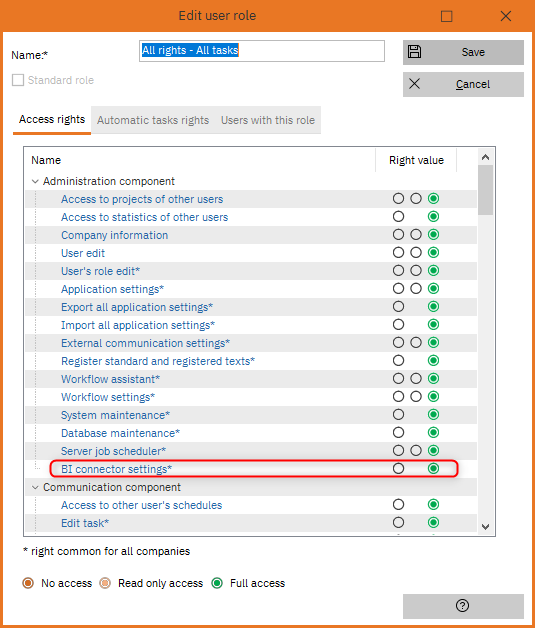
Task: Click the scroll down arrow of rights list
Action: pos(485,527)
